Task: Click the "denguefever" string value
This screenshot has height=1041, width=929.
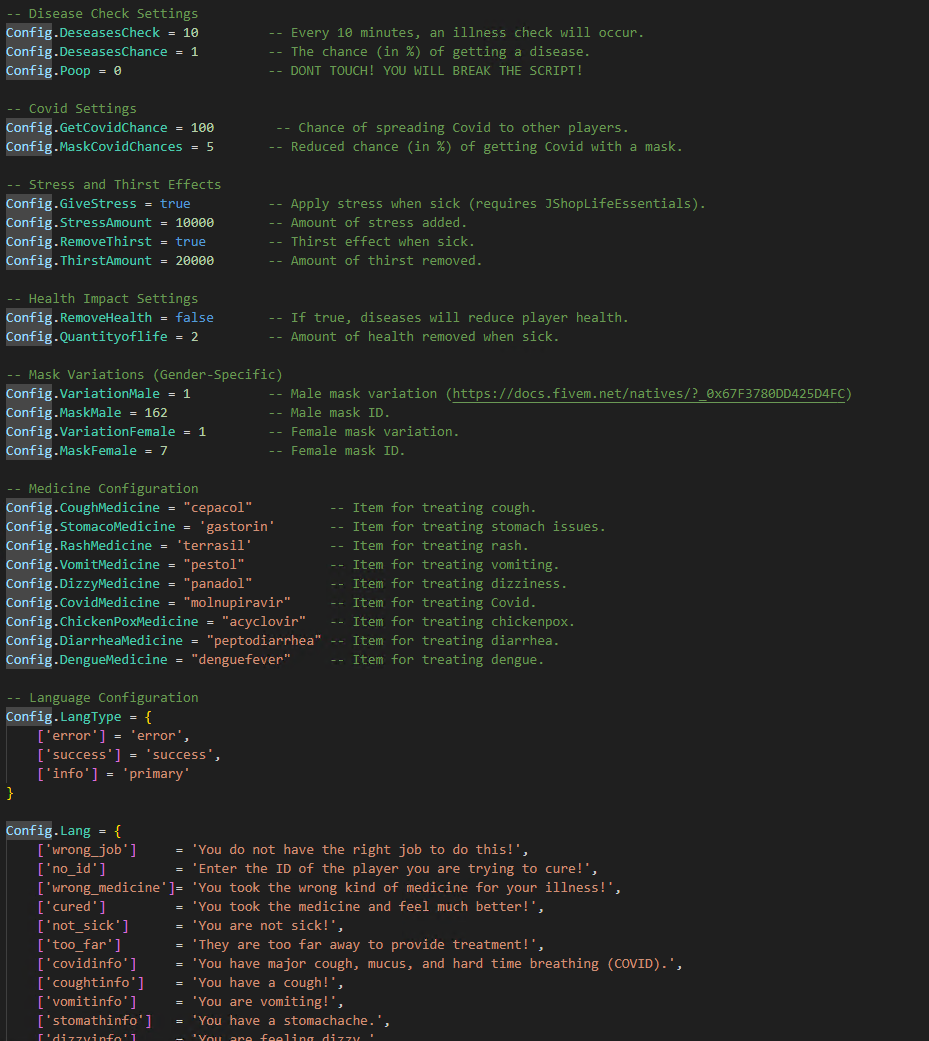Action: click(241, 660)
